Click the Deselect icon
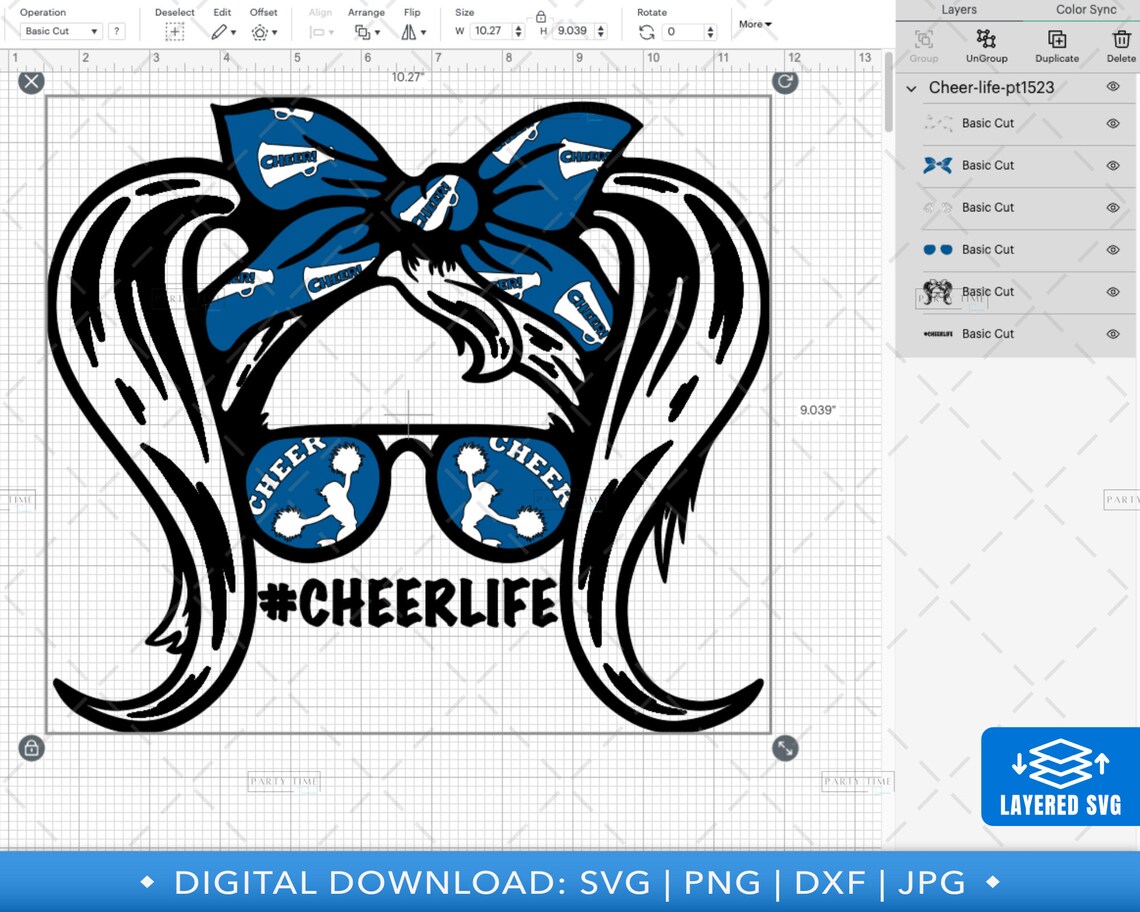This screenshot has width=1140, height=912. pyautogui.click(x=175, y=31)
